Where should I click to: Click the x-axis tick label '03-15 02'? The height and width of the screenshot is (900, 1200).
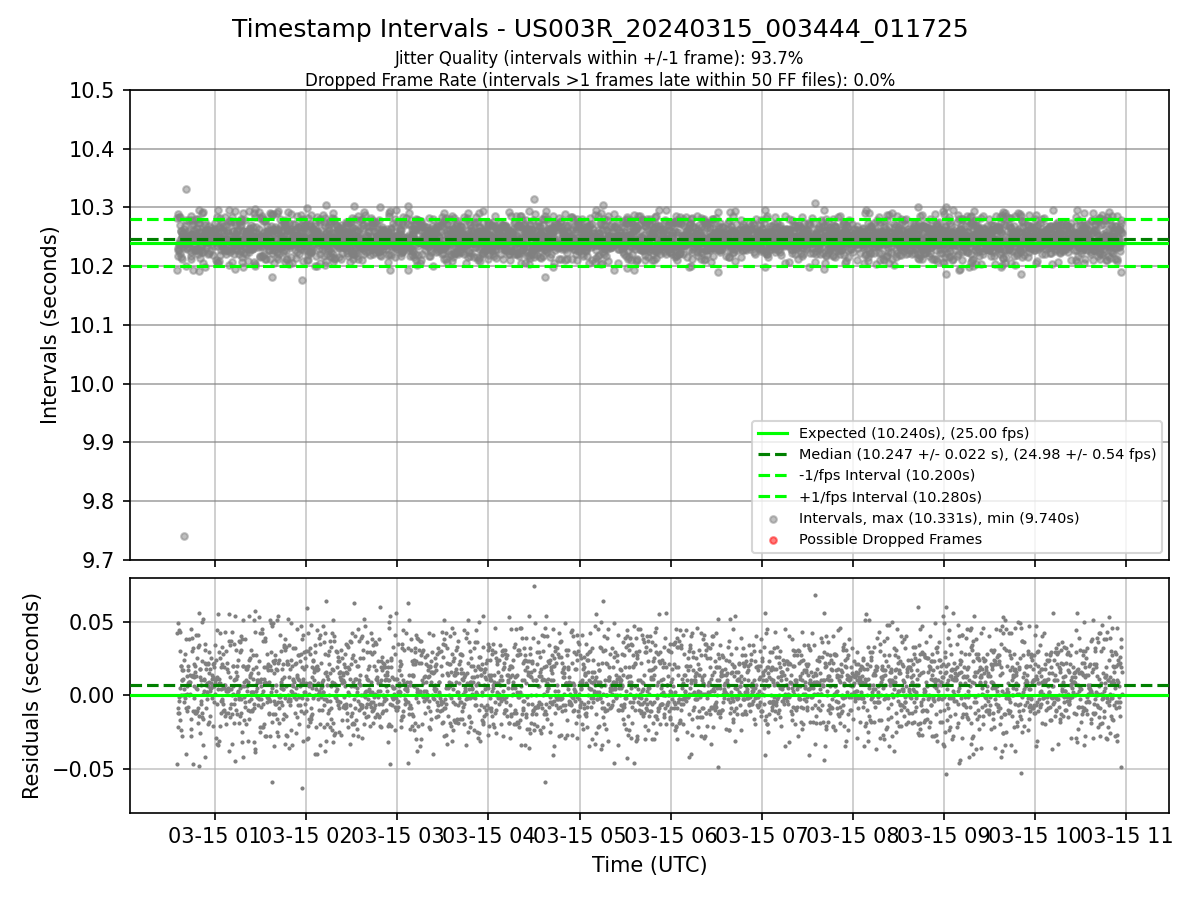coord(304,834)
